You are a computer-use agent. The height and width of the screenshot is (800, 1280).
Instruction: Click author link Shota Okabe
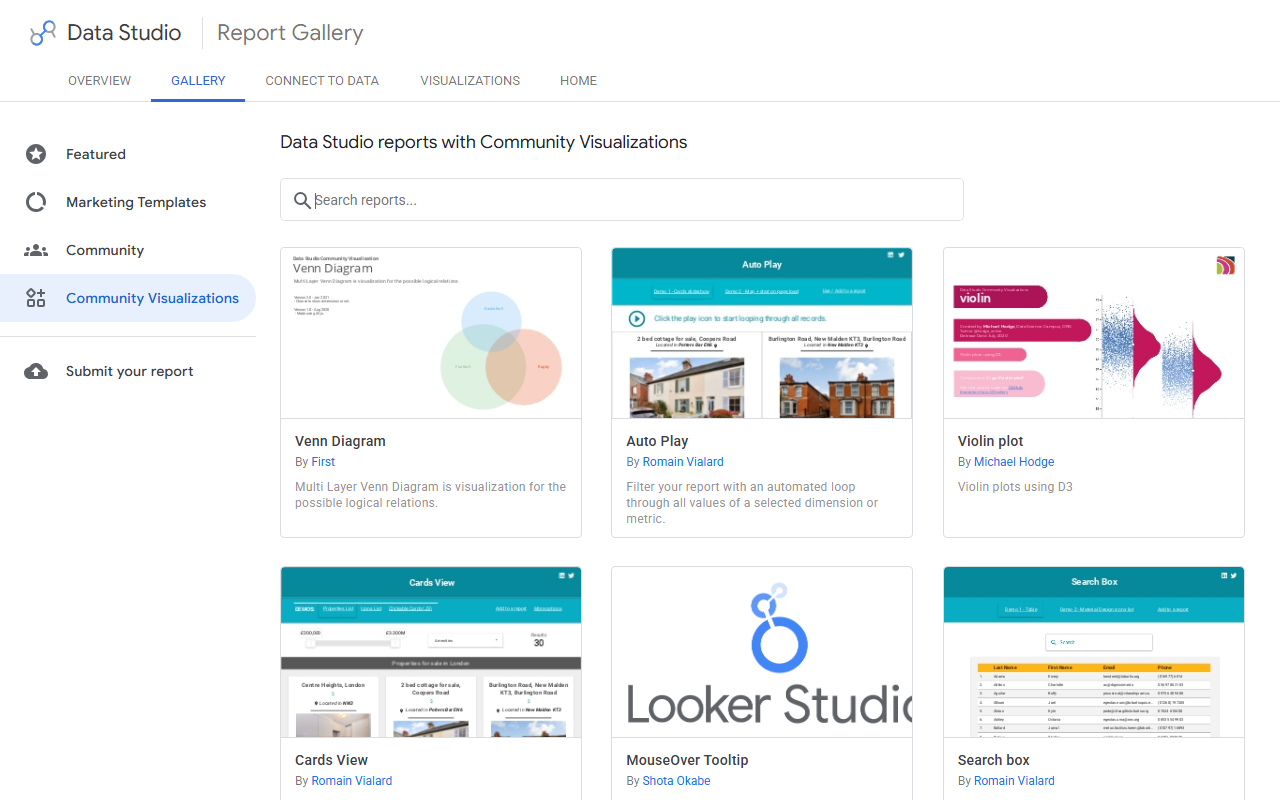coord(677,781)
